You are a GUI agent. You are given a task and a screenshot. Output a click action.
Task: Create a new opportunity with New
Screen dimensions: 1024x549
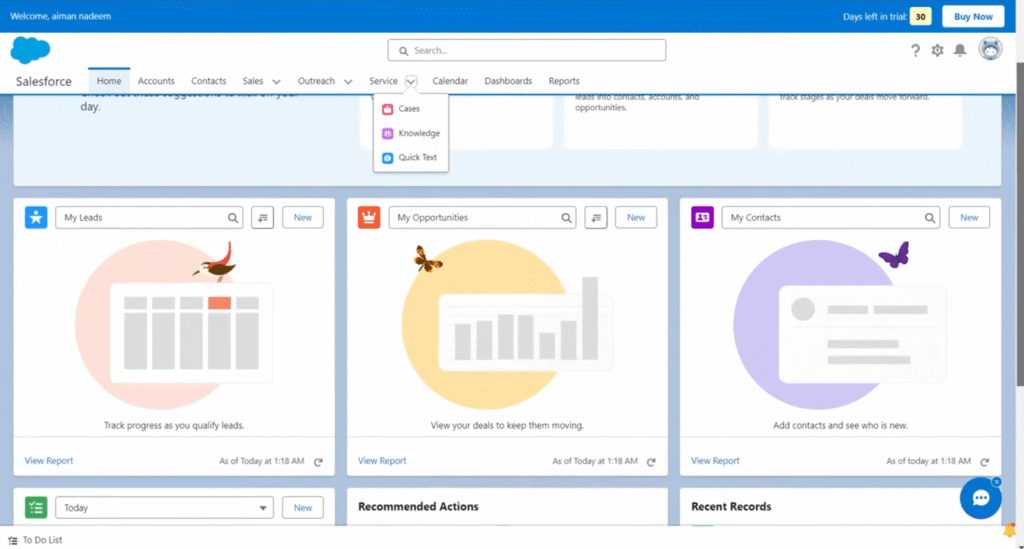pos(635,217)
